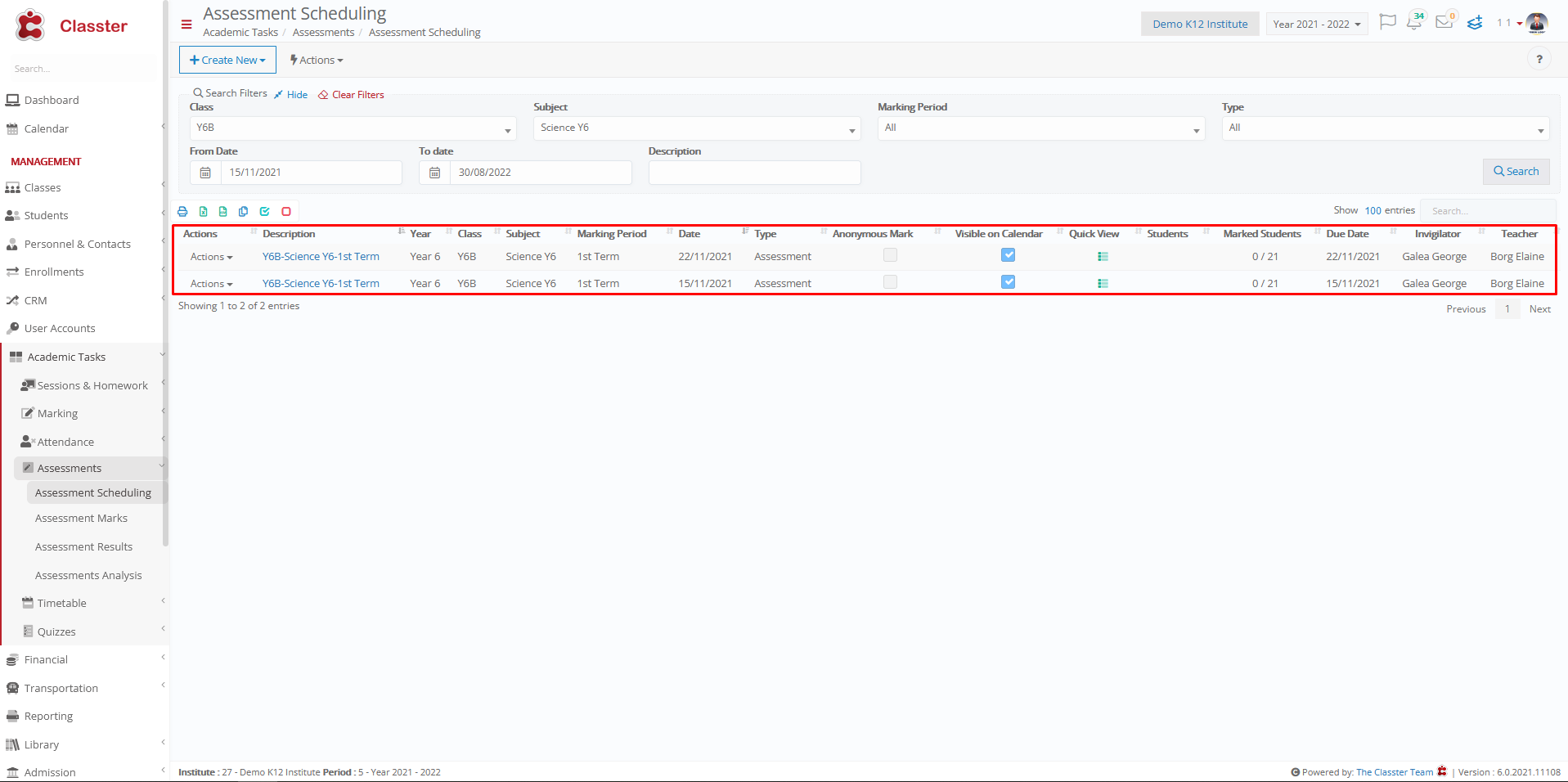Open the Create New dropdown
This screenshot has height=782, width=1568.
point(227,60)
